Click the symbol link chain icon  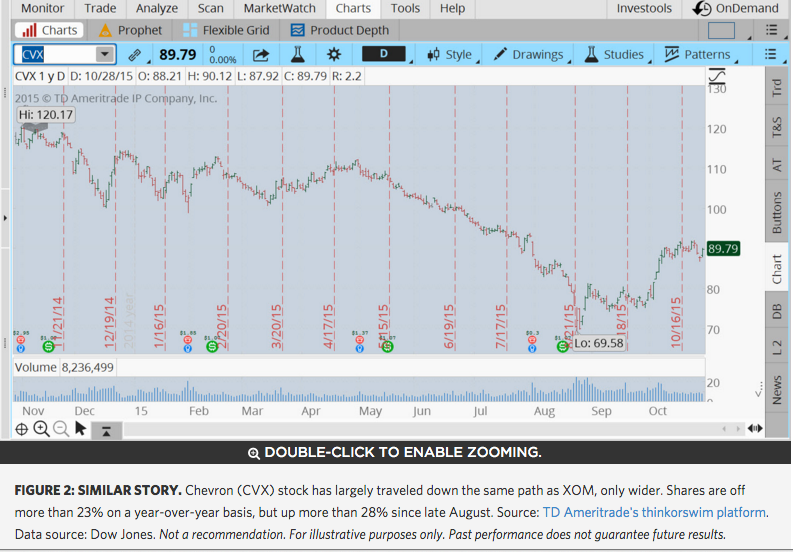[135, 55]
